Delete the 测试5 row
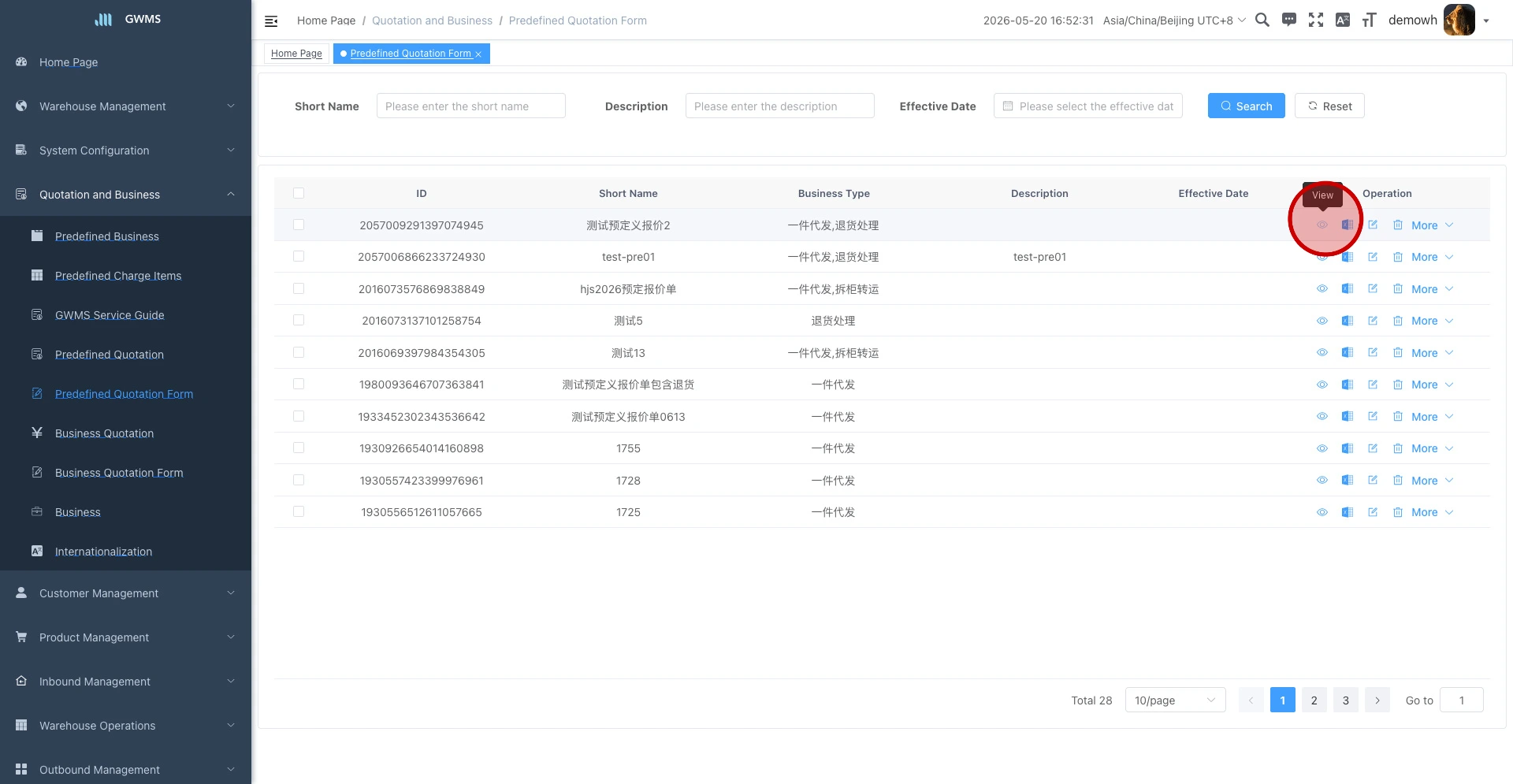1513x784 pixels. [x=1398, y=321]
